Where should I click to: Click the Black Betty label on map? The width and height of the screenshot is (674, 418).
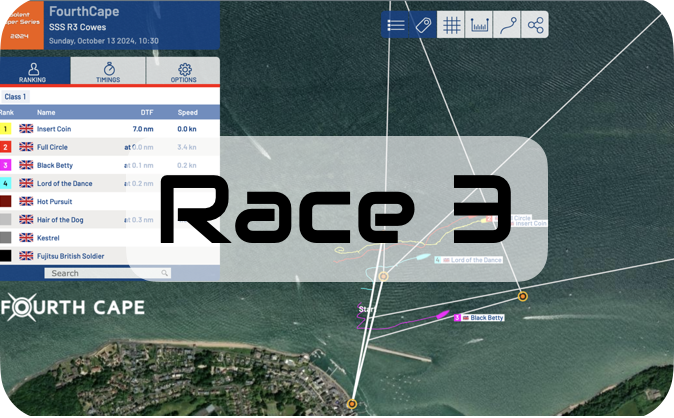pos(486,318)
